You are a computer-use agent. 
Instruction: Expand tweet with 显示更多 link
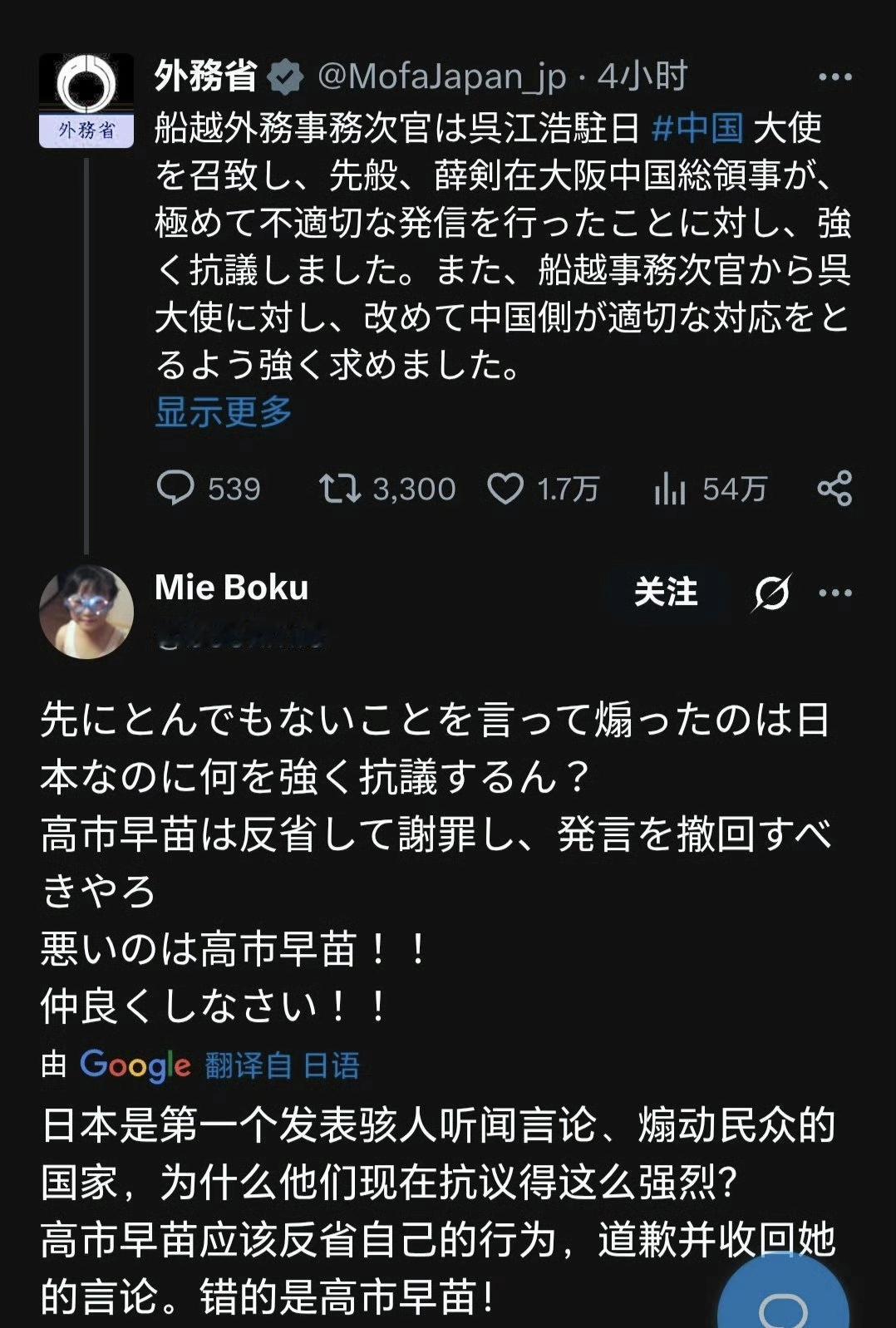pos(223,411)
